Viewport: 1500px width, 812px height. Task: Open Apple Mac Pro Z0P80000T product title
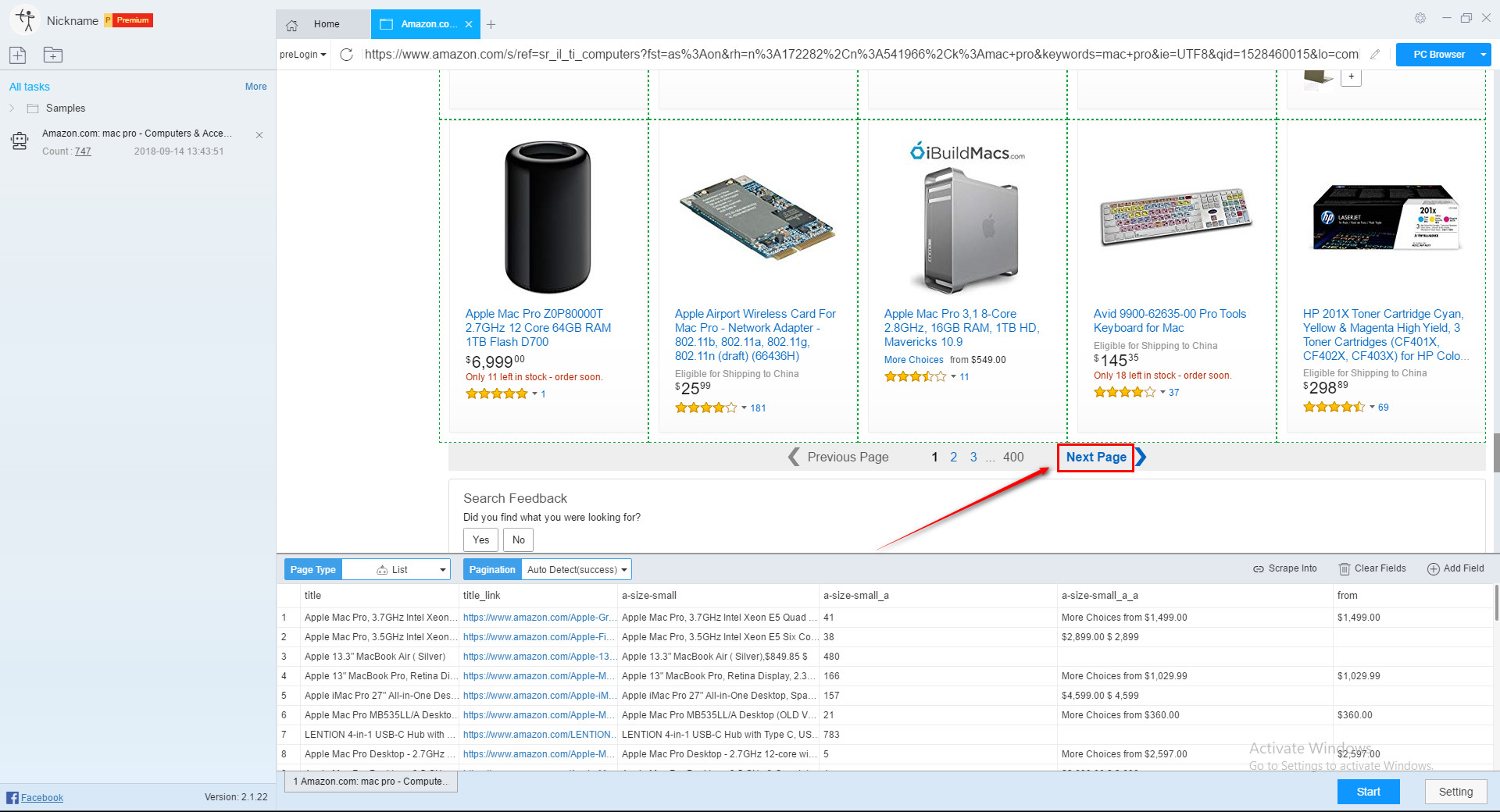538,328
